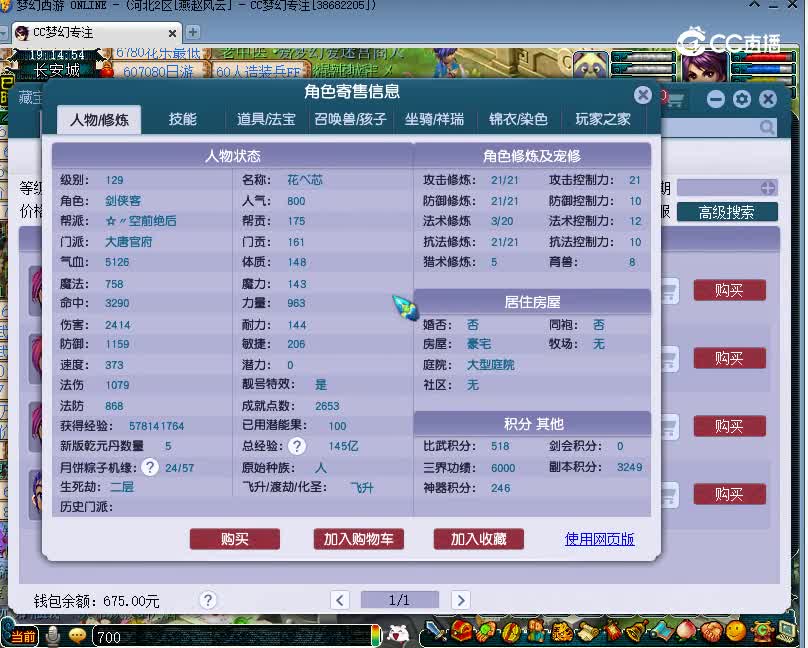Click the yellow smiley face icon

click(x=736, y=632)
